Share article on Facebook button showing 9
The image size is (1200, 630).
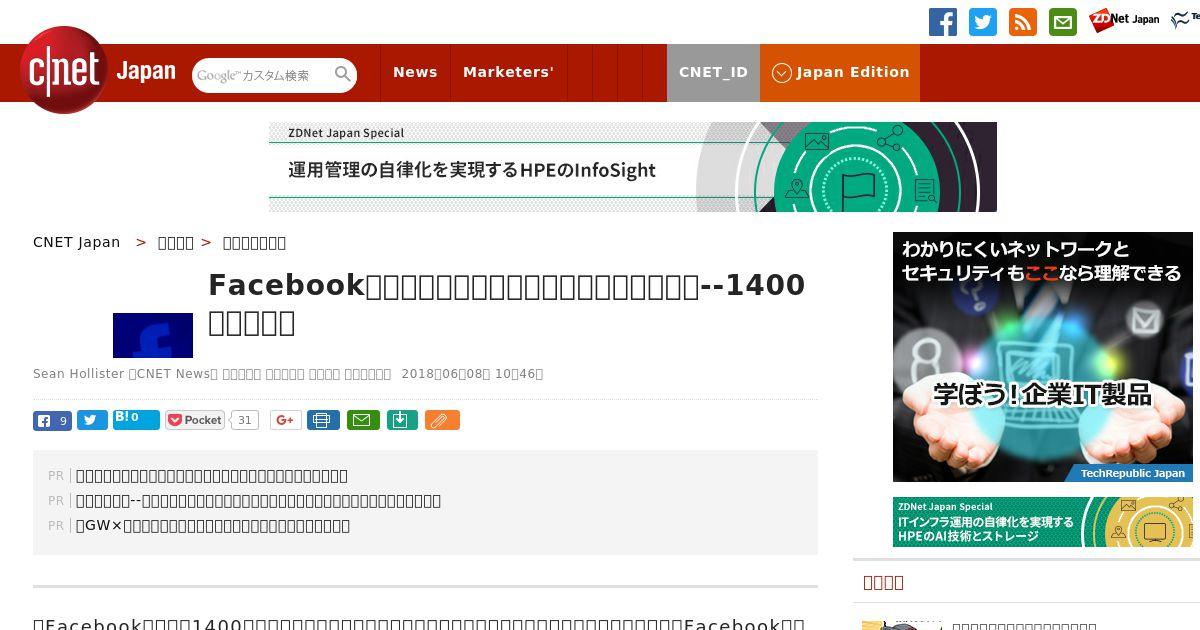[x=52, y=420]
